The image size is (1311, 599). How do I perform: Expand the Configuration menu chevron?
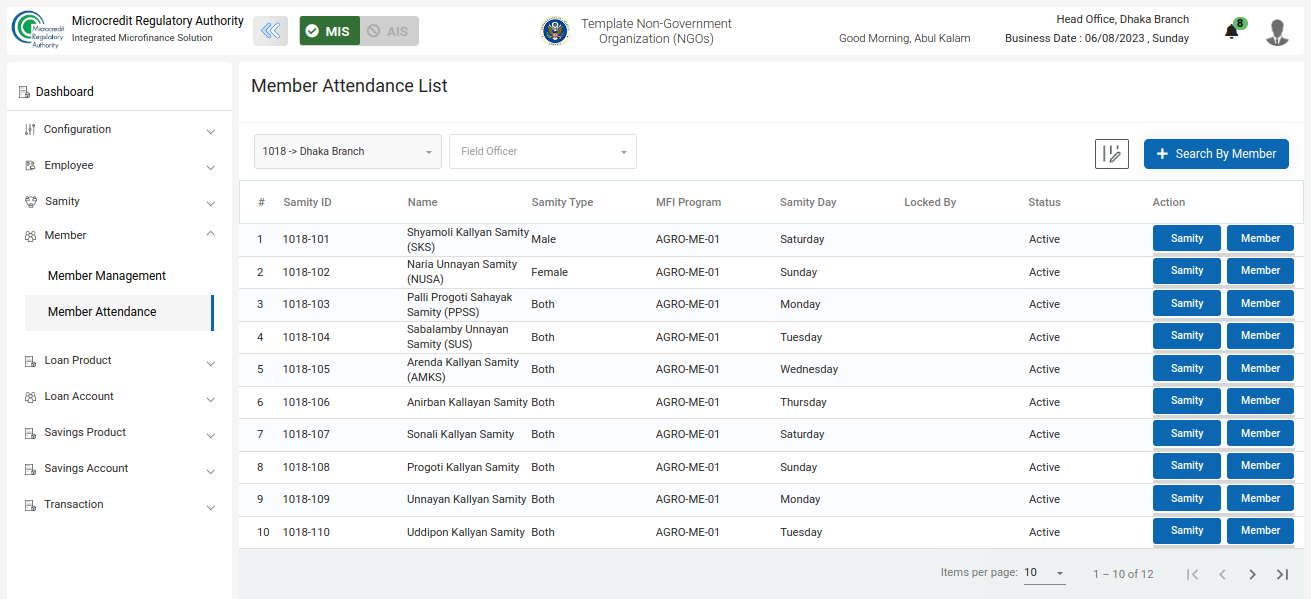coord(211,132)
